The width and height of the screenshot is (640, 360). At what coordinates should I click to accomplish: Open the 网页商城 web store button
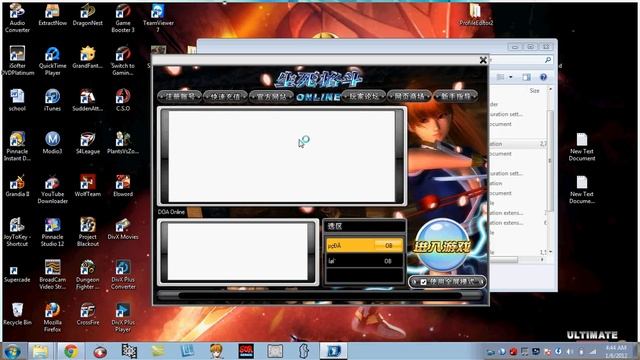(409, 96)
